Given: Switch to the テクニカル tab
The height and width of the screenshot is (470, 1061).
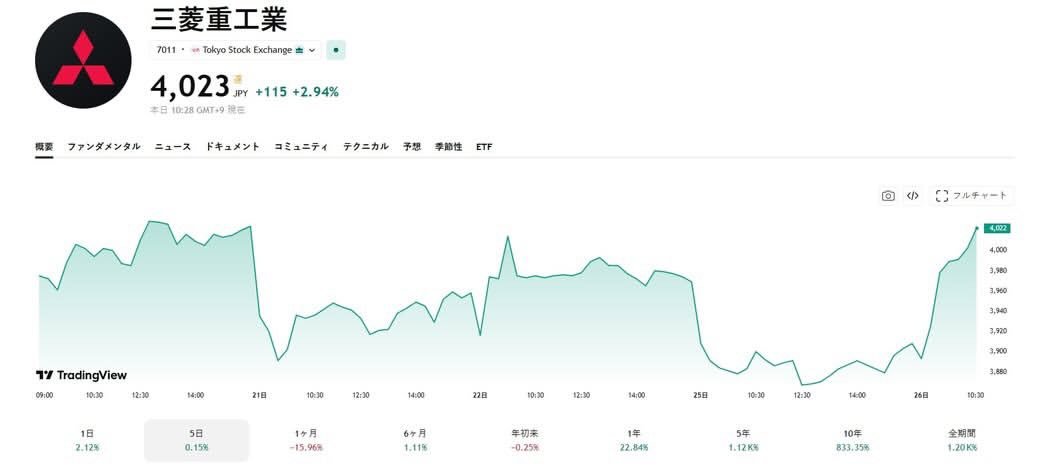Looking at the screenshot, I should [x=365, y=147].
